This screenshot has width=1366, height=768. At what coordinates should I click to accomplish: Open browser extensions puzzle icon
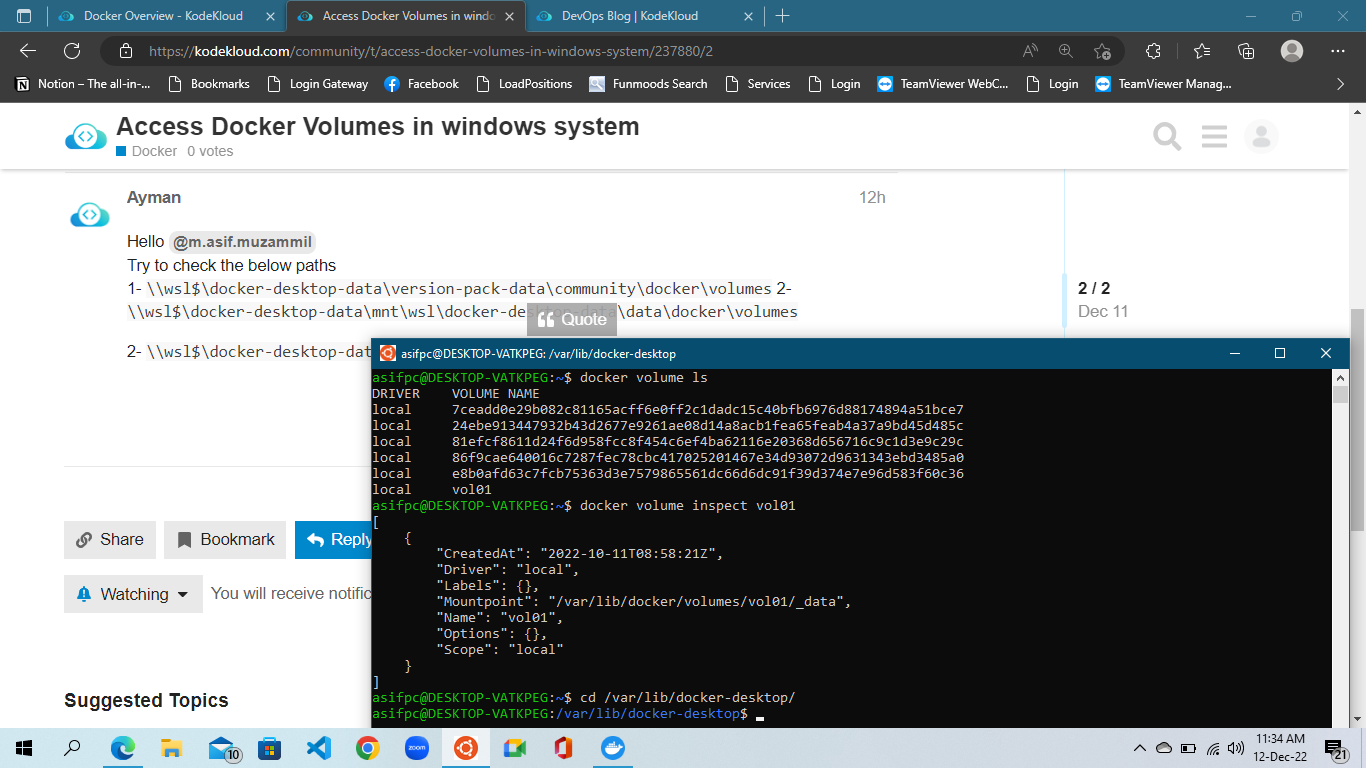(x=1153, y=51)
